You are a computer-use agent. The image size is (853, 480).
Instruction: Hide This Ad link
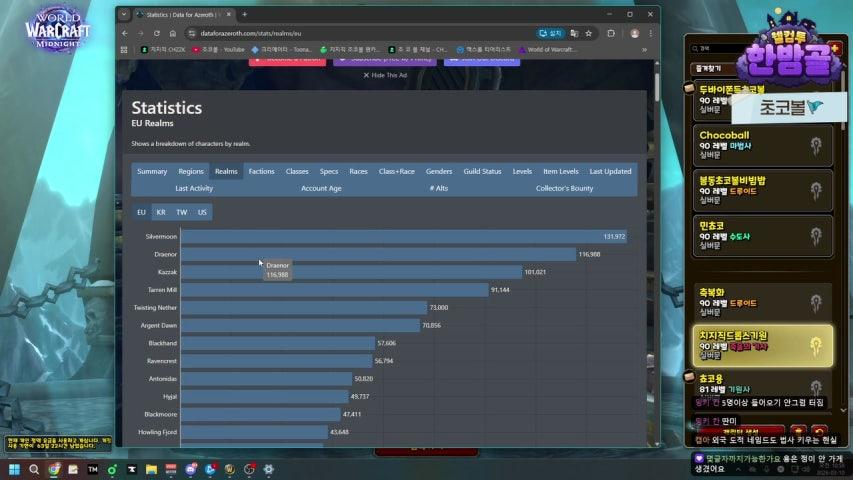[385, 75]
